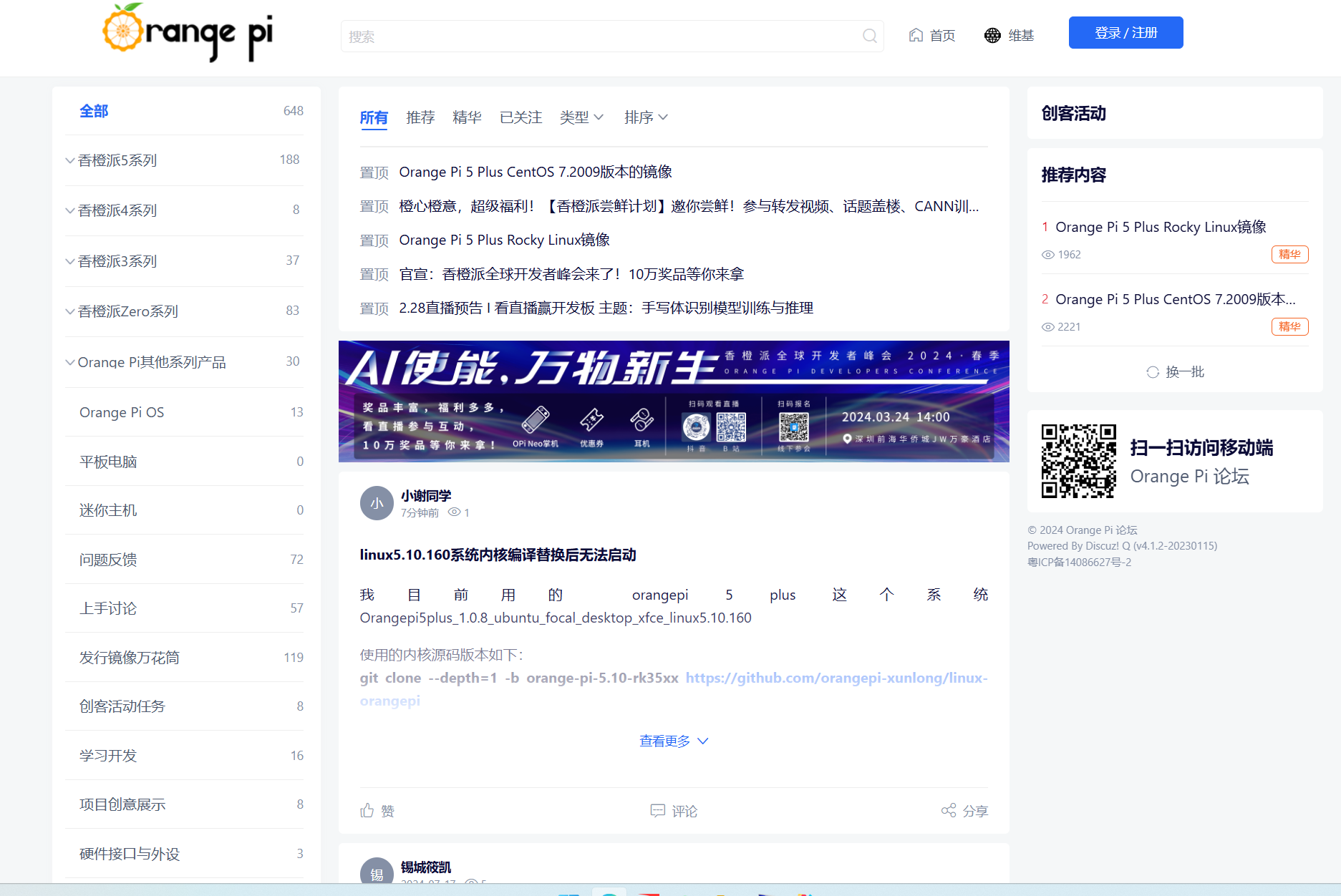Click view-count eye icon under CentOS 7.2009 recommendation
This screenshot has height=896, width=1341.
coord(1048,327)
